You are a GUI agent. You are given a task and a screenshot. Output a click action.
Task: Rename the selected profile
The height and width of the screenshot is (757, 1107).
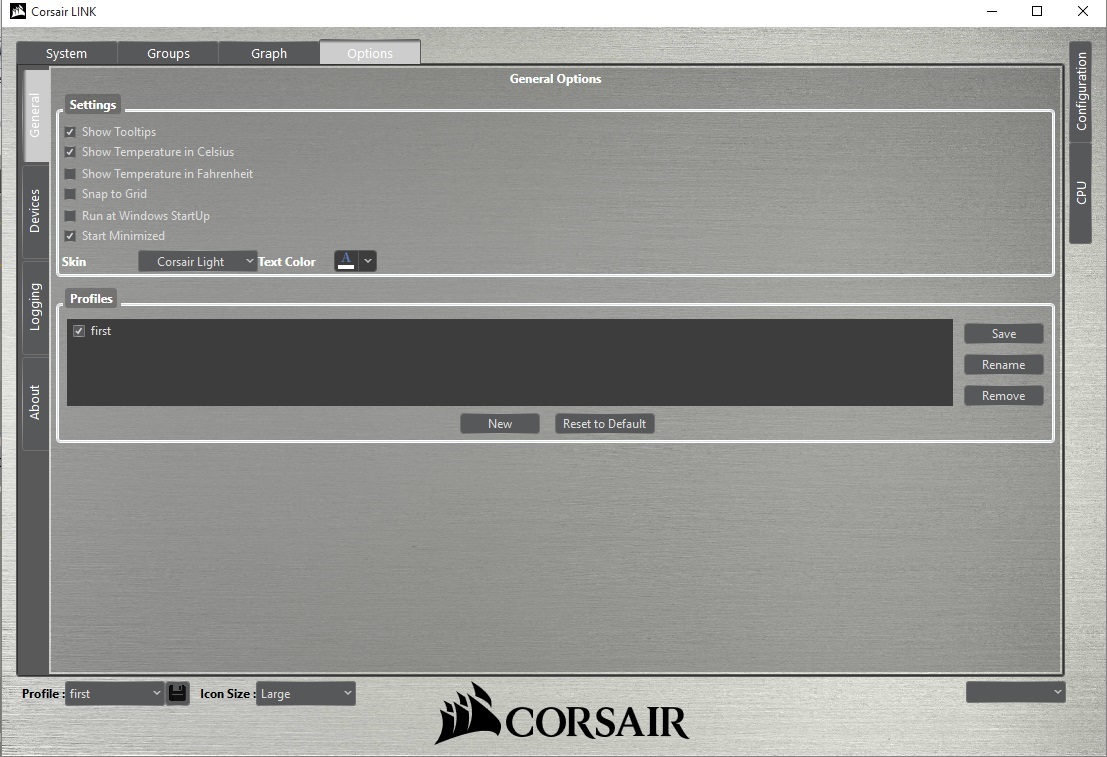pos(1003,364)
